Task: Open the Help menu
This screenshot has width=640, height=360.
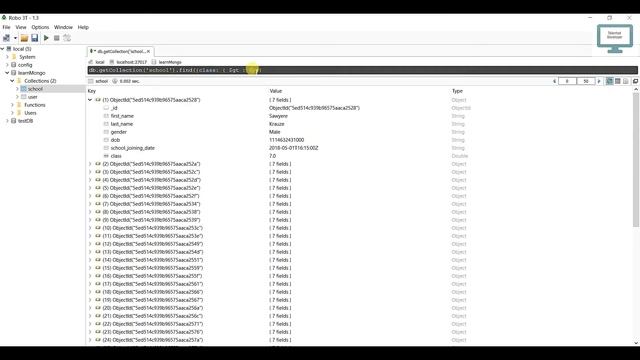Action: [83, 27]
